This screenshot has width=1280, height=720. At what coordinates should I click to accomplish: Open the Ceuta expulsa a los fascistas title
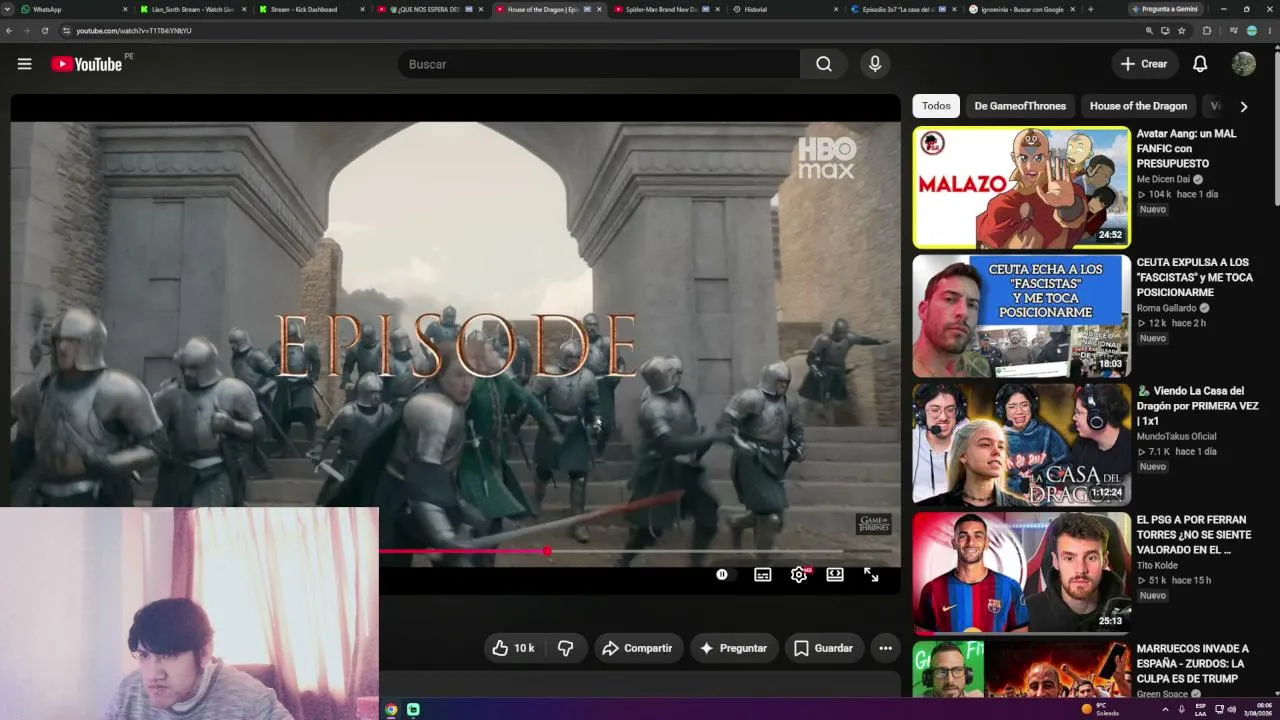(x=1195, y=277)
